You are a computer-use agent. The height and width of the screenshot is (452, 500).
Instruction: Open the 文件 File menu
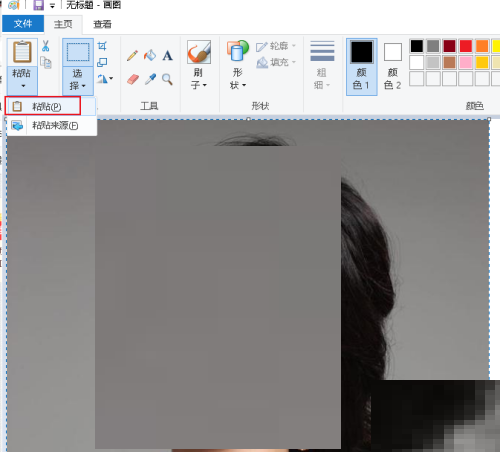[x=23, y=24]
